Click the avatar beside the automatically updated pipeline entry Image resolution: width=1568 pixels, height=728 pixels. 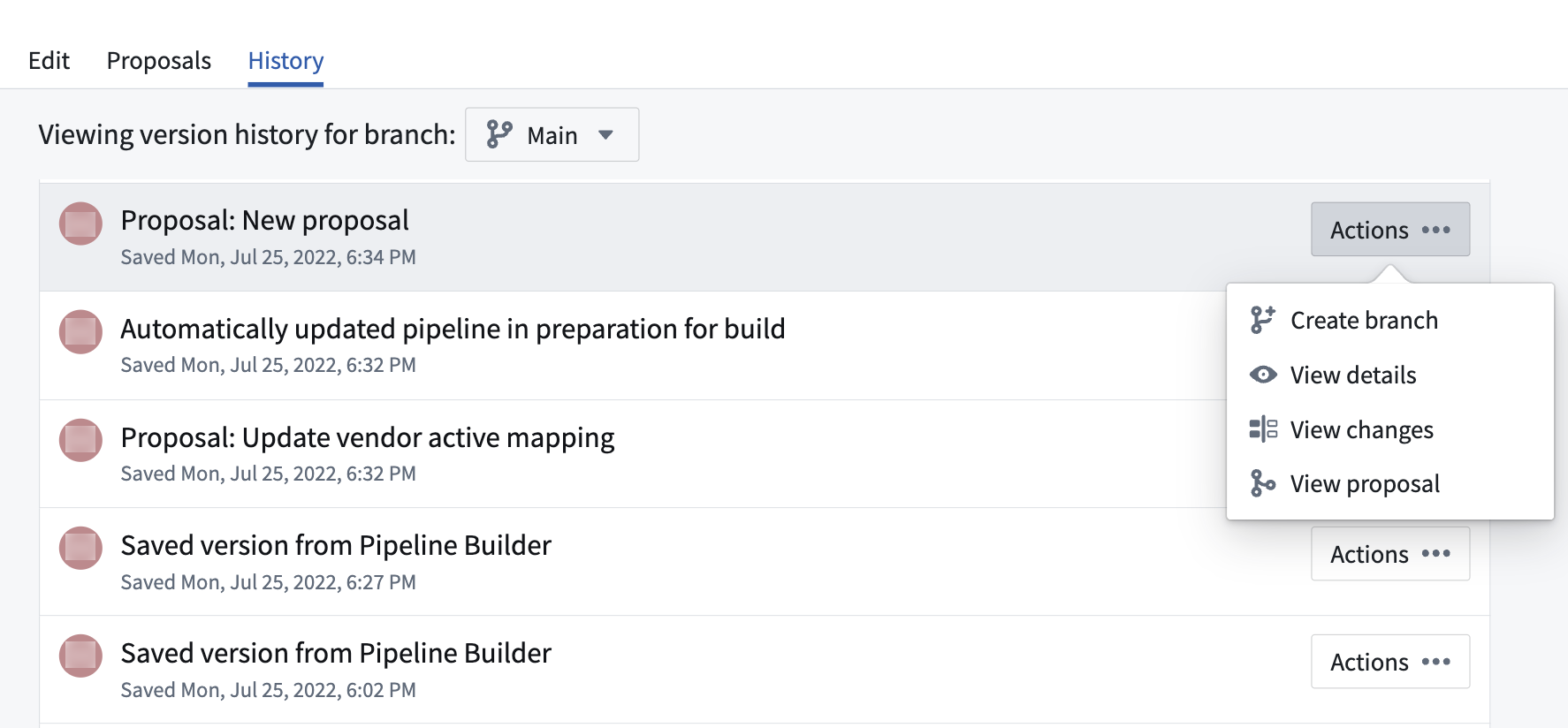point(80,332)
